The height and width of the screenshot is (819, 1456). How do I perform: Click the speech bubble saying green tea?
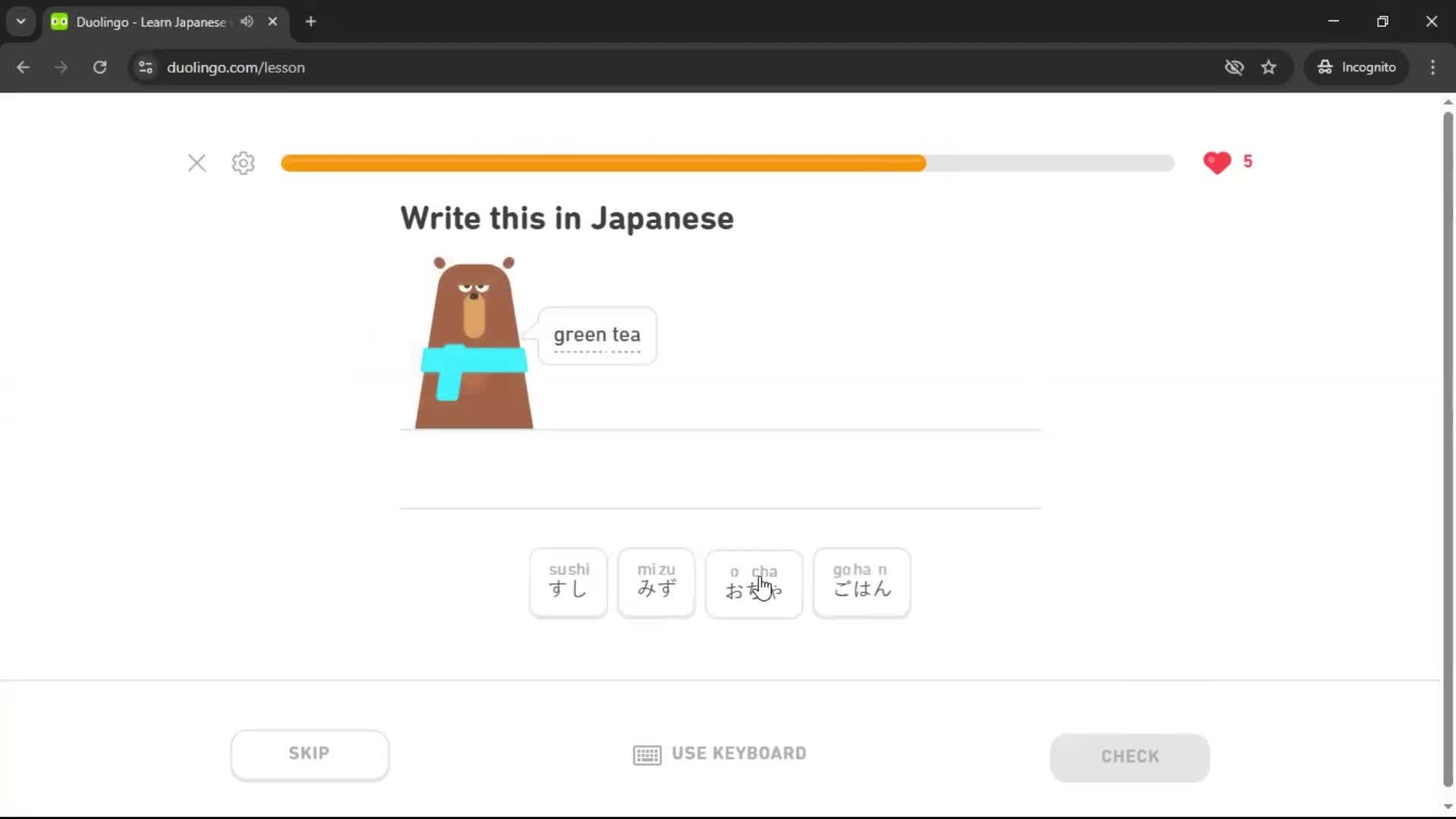pos(598,335)
